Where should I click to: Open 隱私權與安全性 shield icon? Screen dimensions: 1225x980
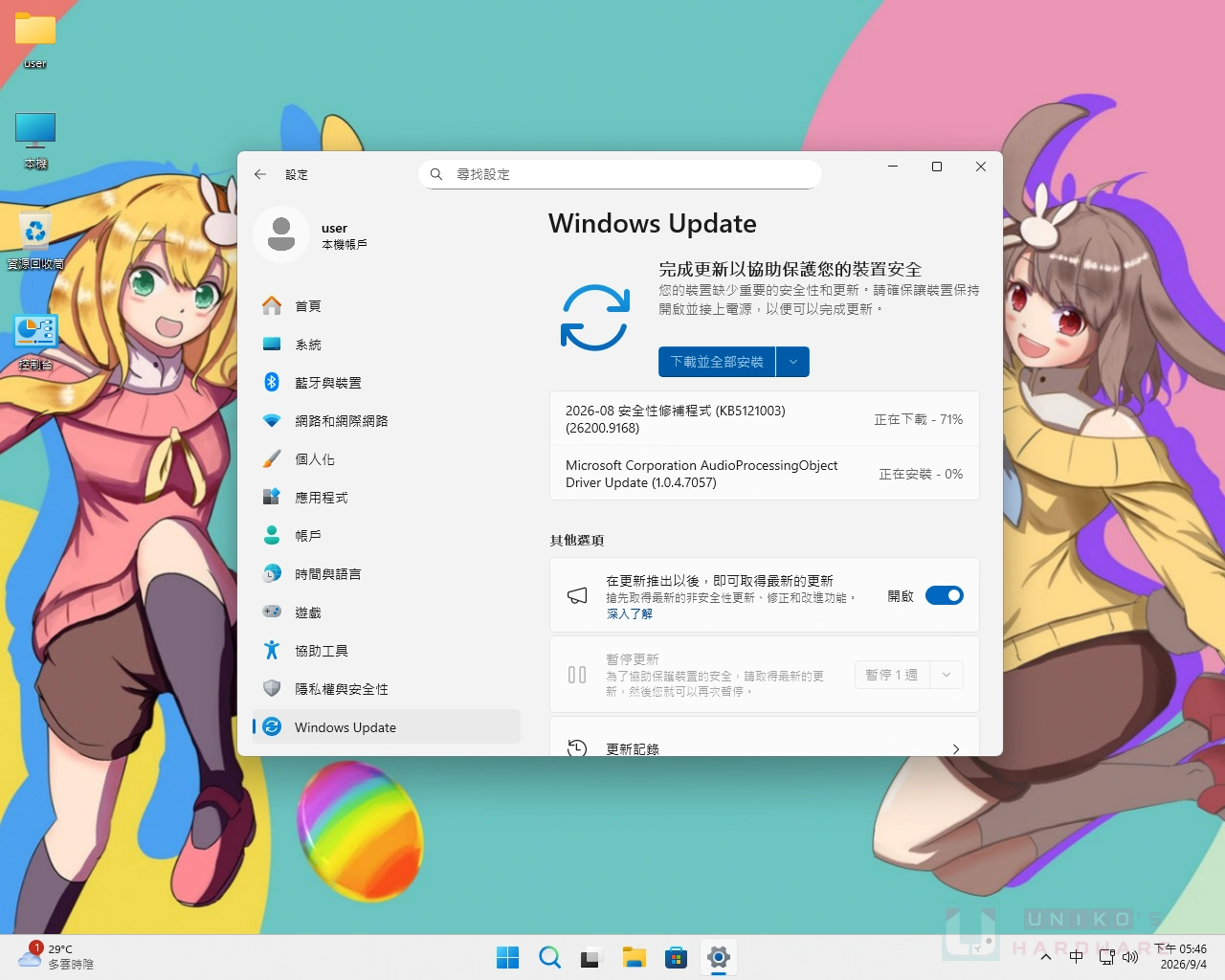[x=272, y=688]
